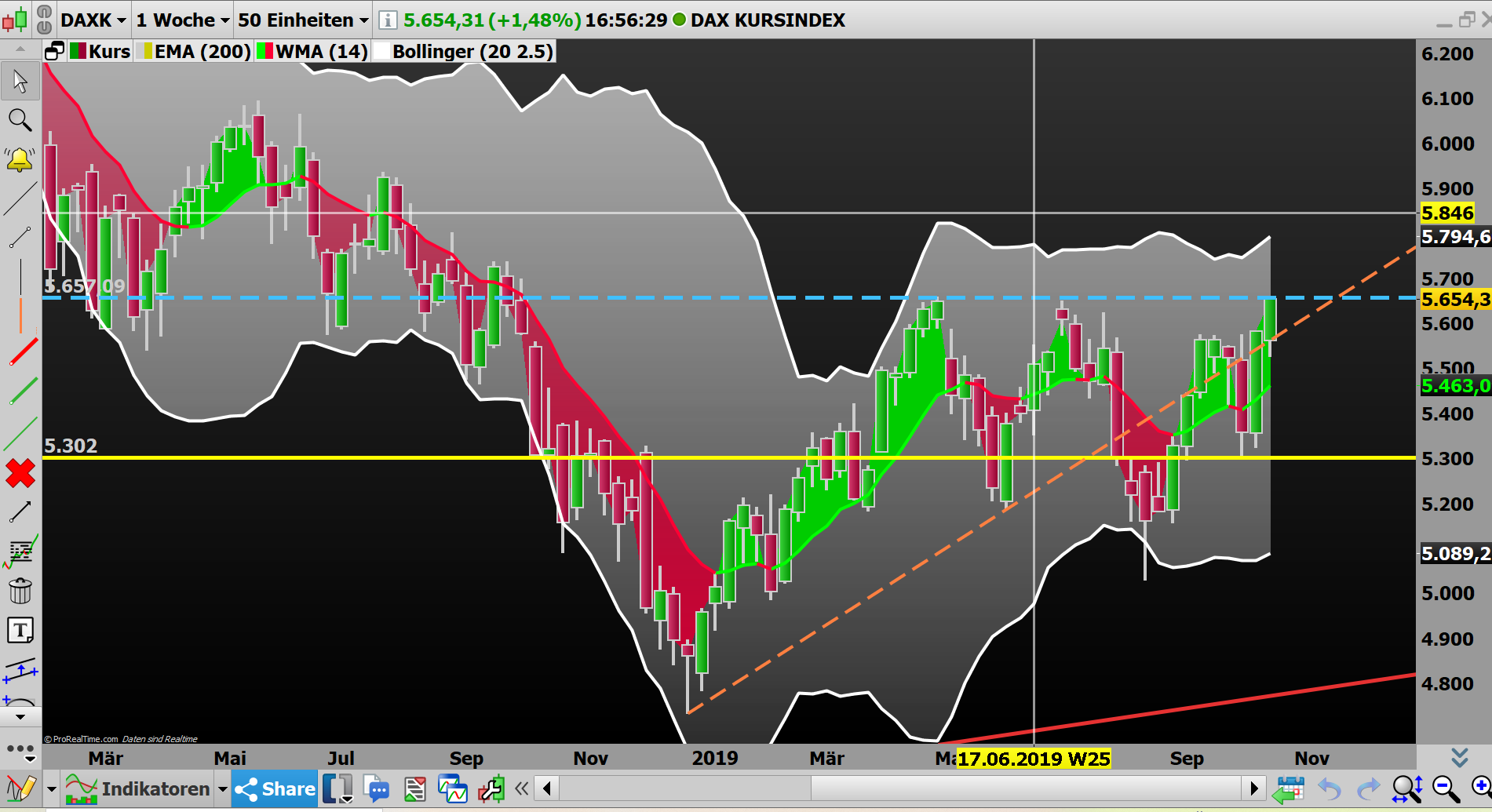Open the go-to-date calendar icon
This screenshot has width=1492, height=812.
1290,788
